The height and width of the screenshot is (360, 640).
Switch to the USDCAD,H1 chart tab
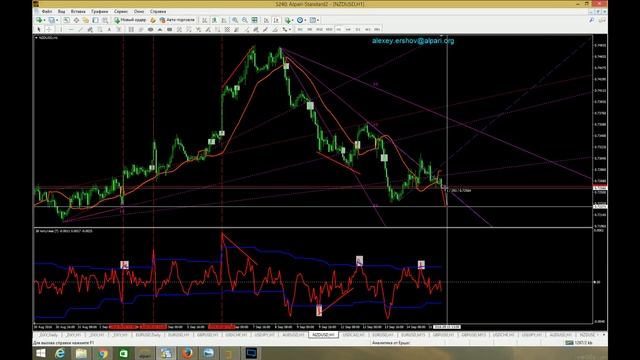(x=353, y=335)
